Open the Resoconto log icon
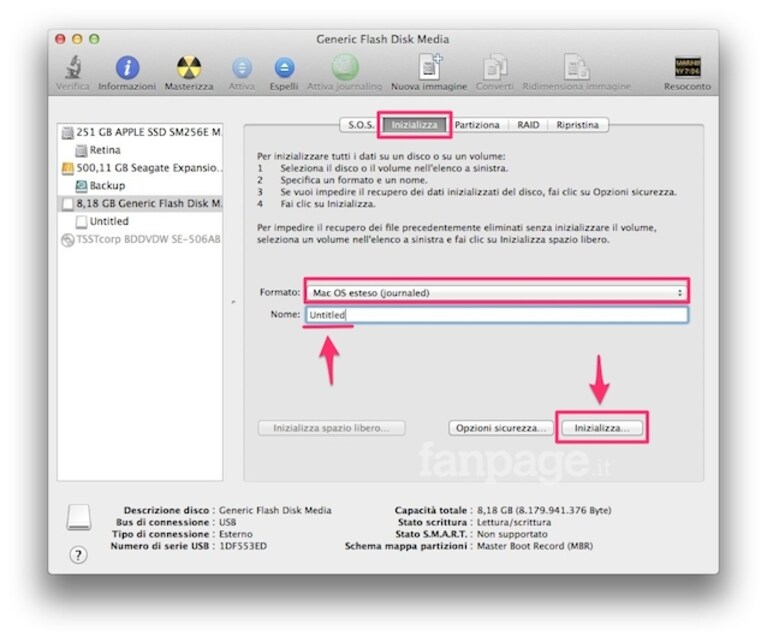This screenshot has height=641, width=767. (687, 67)
